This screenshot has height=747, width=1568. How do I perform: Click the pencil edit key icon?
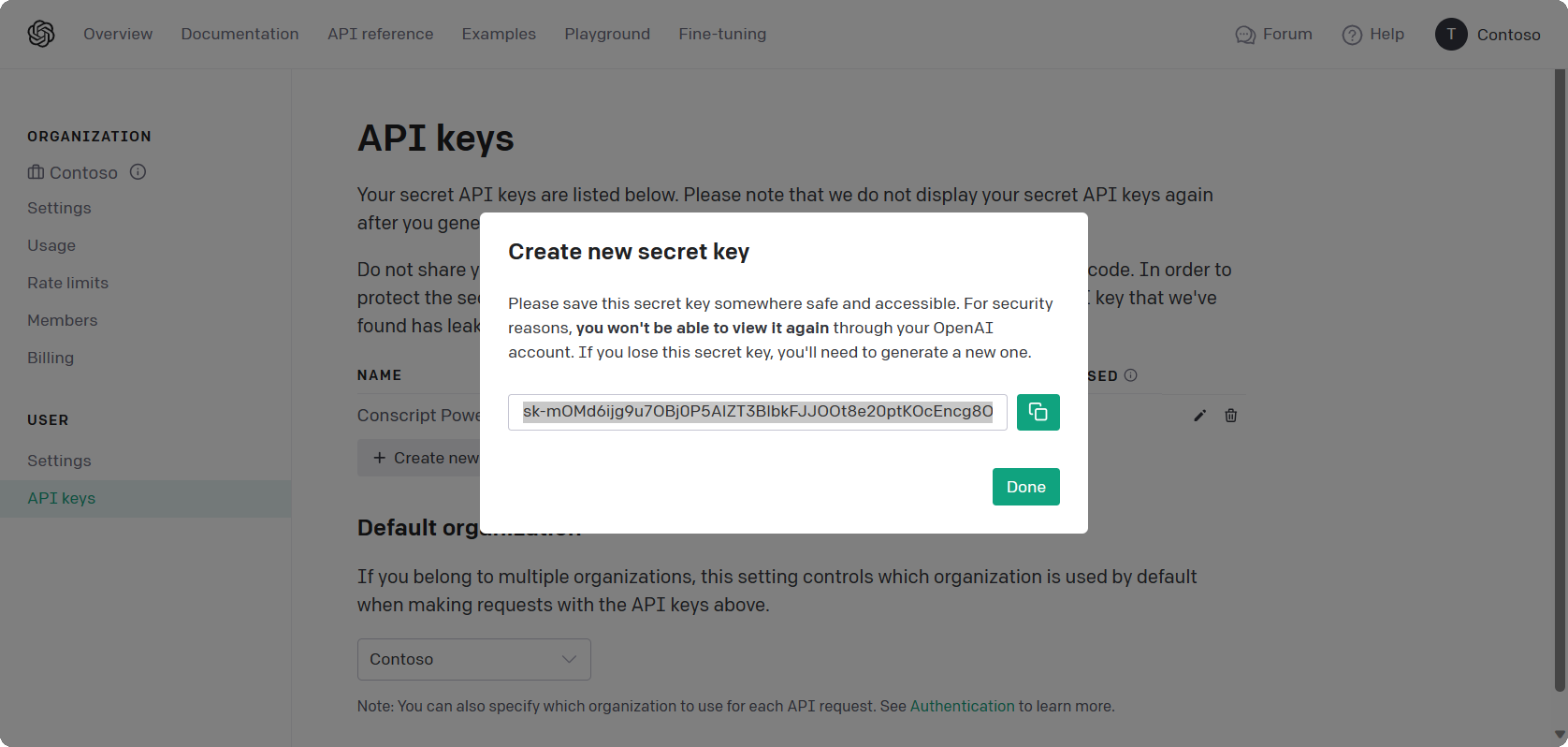[x=1199, y=416]
